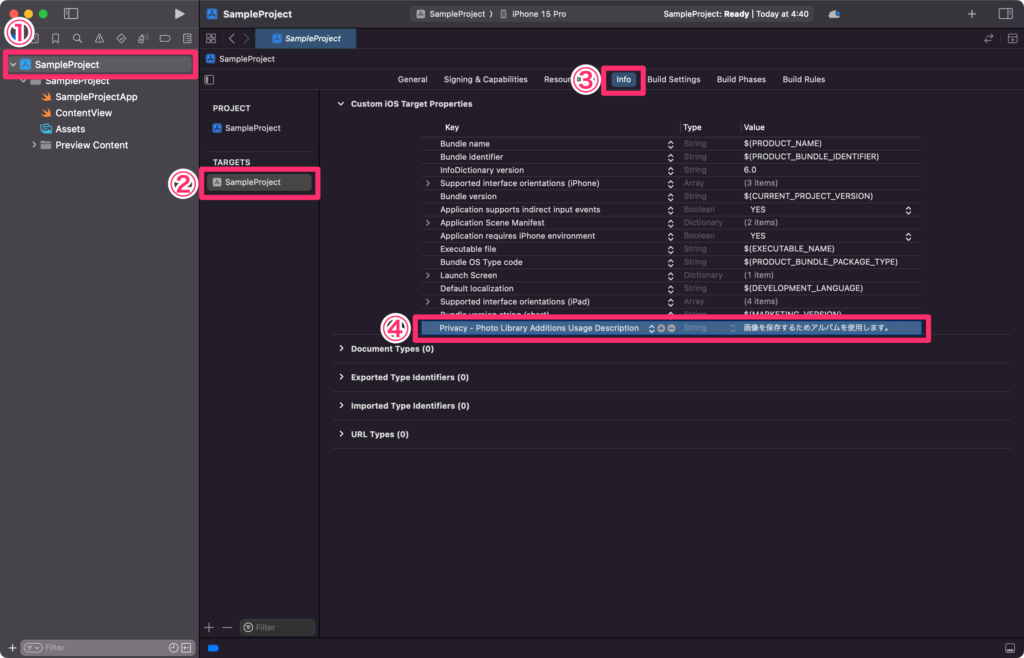The height and width of the screenshot is (658, 1024).
Task: Select the SampleProject tab in the editor
Action: pyautogui.click(x=307, y=38)
